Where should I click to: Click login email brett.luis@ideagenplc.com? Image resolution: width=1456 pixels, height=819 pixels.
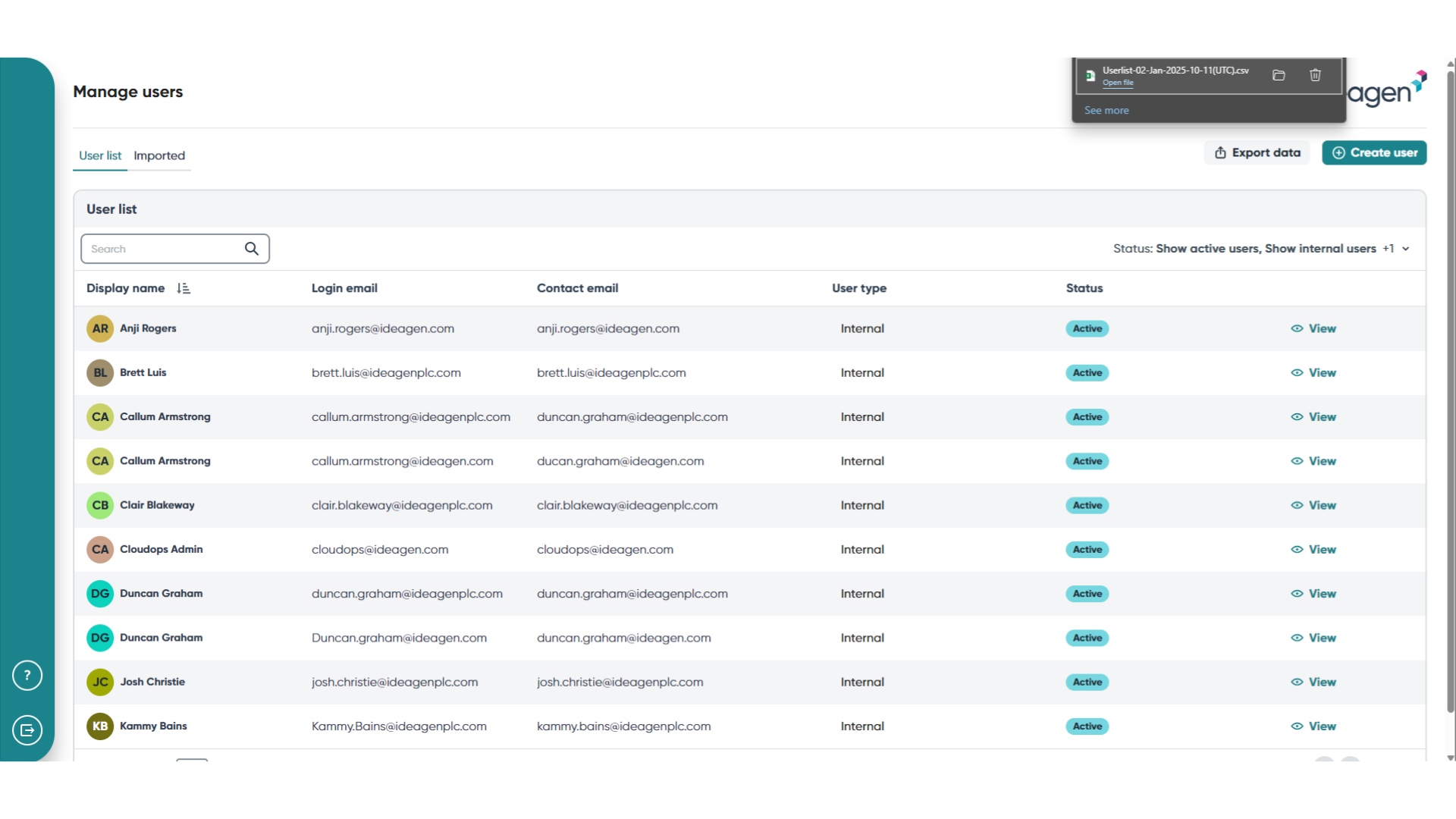(386, 372)
